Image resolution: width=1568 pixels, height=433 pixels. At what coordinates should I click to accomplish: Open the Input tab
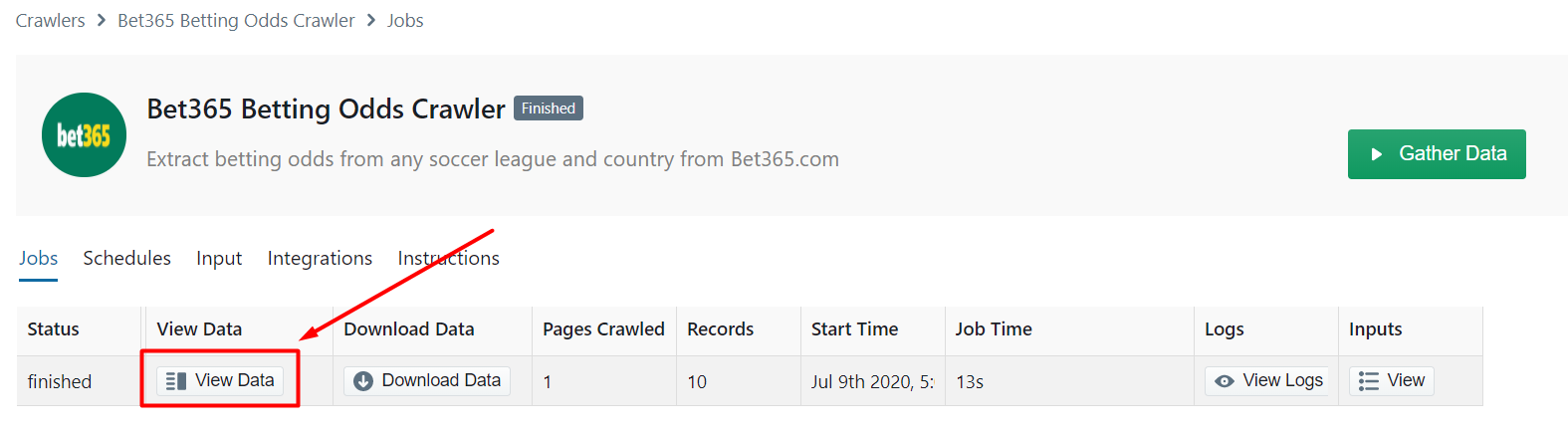(x=219, y=258)
